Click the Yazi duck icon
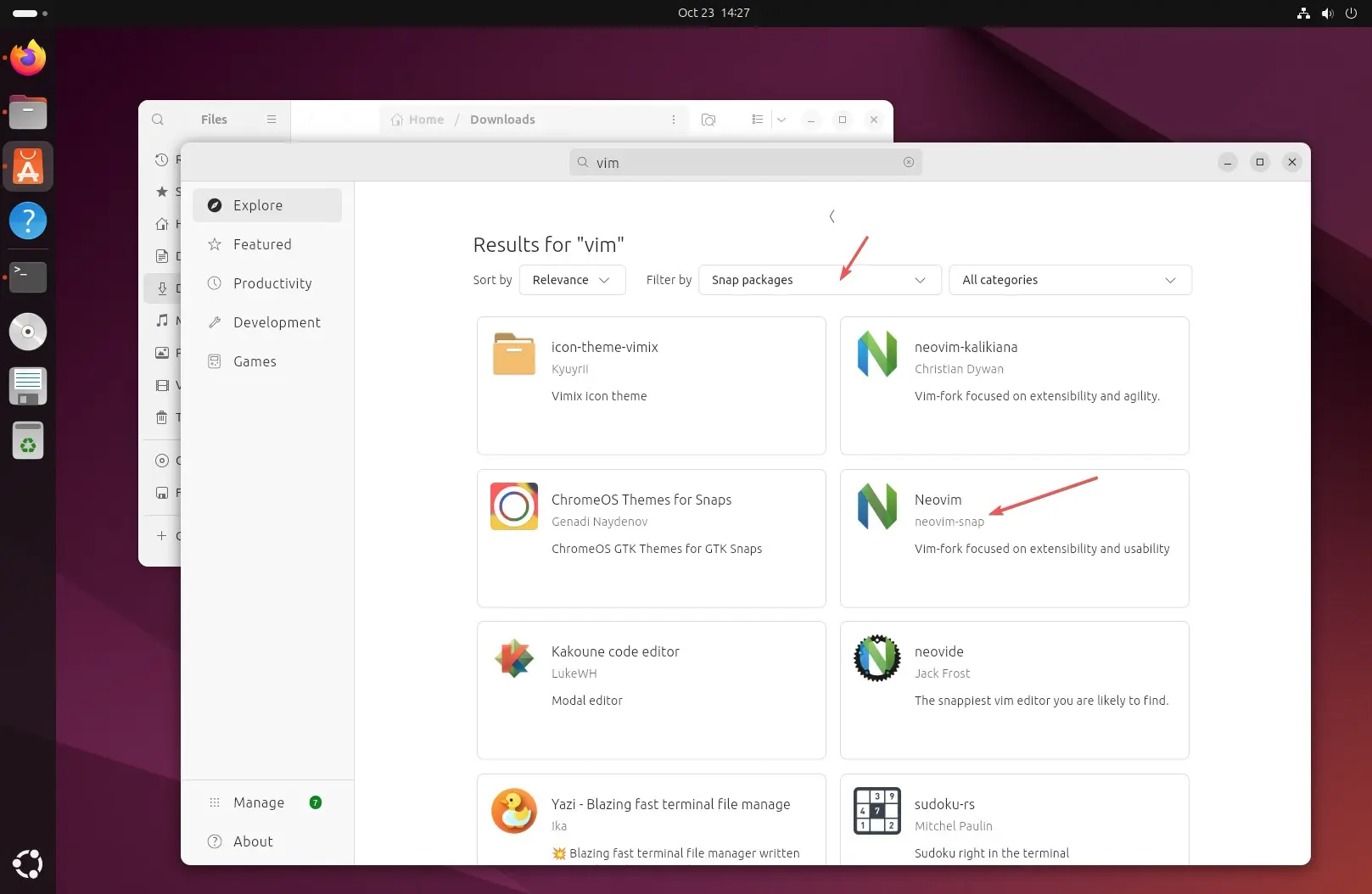This screenshot has height=894, width=1372. click(514, 811)
